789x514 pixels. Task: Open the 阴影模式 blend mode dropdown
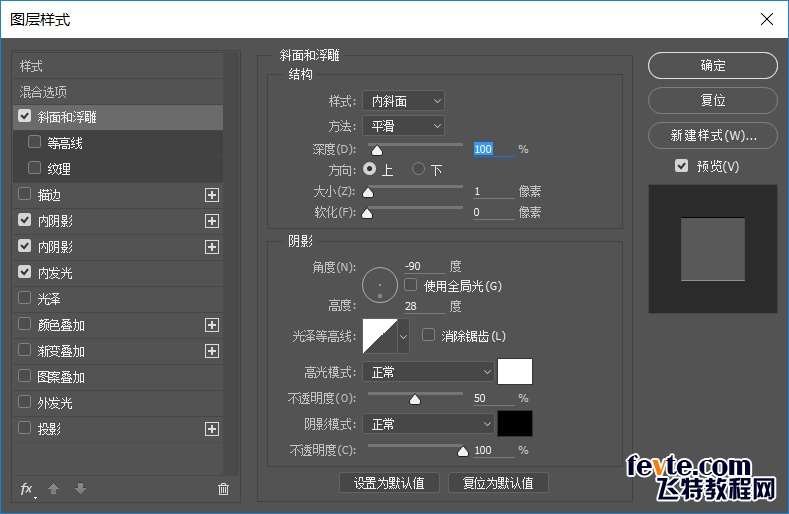[x=428, y=424]
